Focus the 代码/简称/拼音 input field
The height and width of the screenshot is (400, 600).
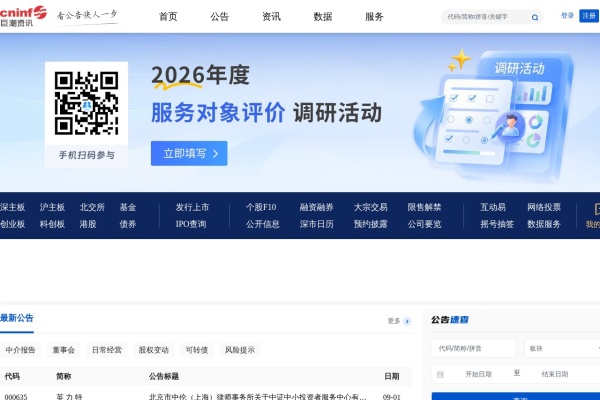tap(474, 349)
